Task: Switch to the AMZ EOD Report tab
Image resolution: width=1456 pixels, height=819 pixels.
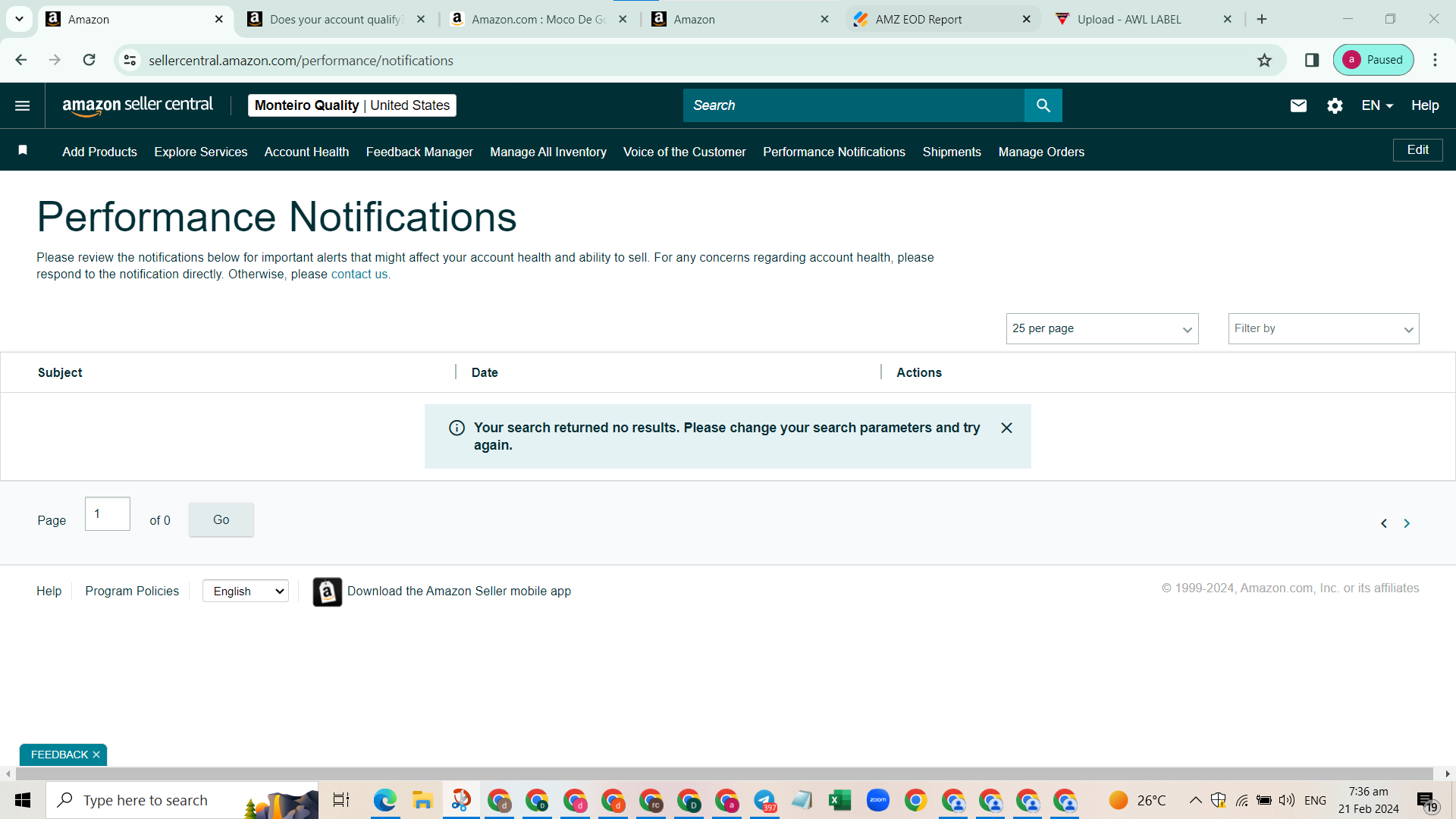Action: (x=942, y=19)
